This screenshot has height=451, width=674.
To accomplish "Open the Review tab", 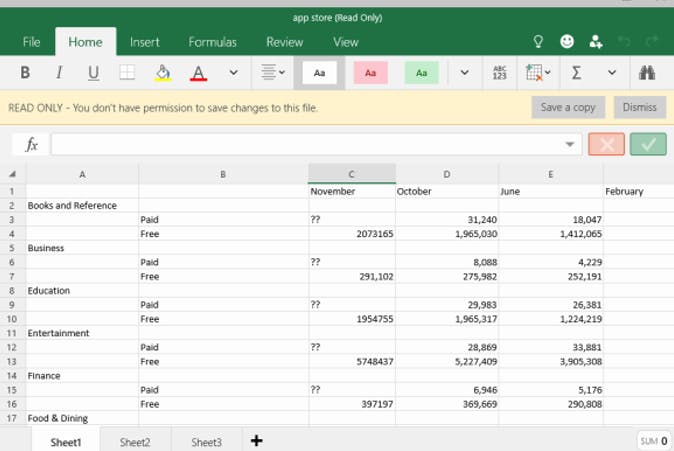I will [285, 42].
